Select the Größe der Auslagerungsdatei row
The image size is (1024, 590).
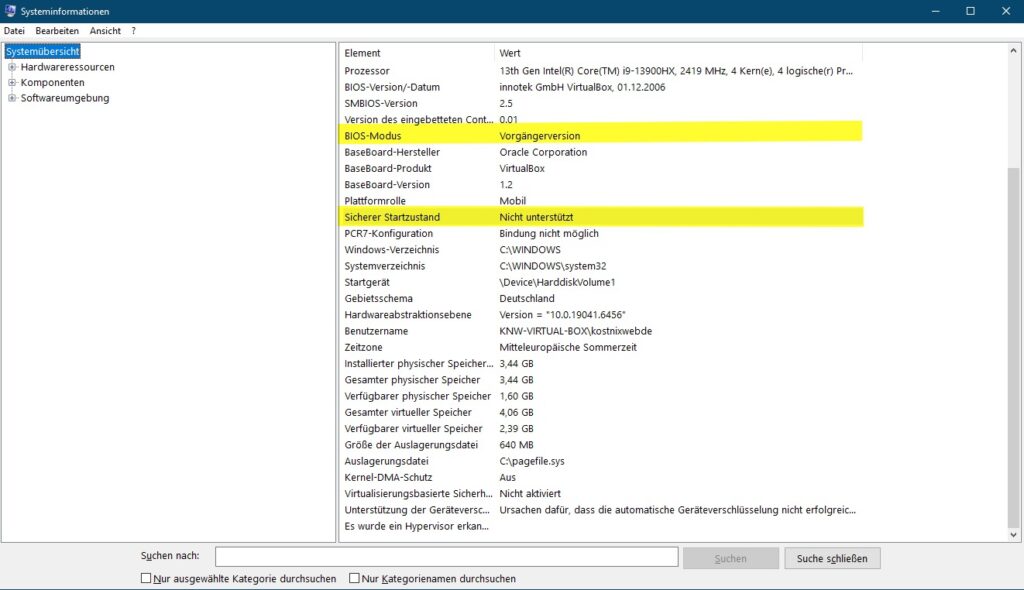601,445
